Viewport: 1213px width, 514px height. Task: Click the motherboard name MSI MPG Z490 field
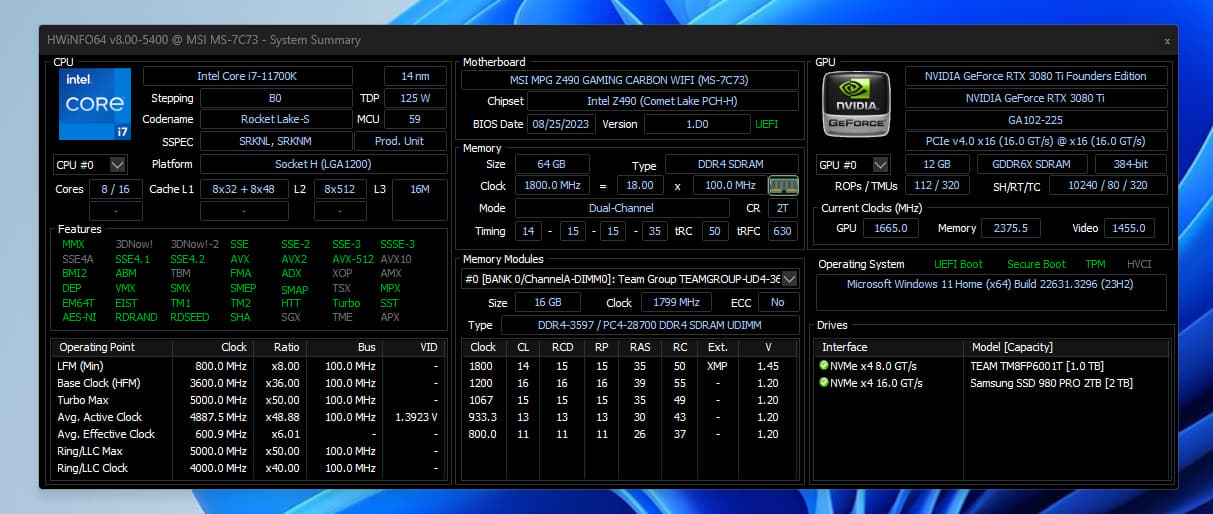[x=630, y=80]
